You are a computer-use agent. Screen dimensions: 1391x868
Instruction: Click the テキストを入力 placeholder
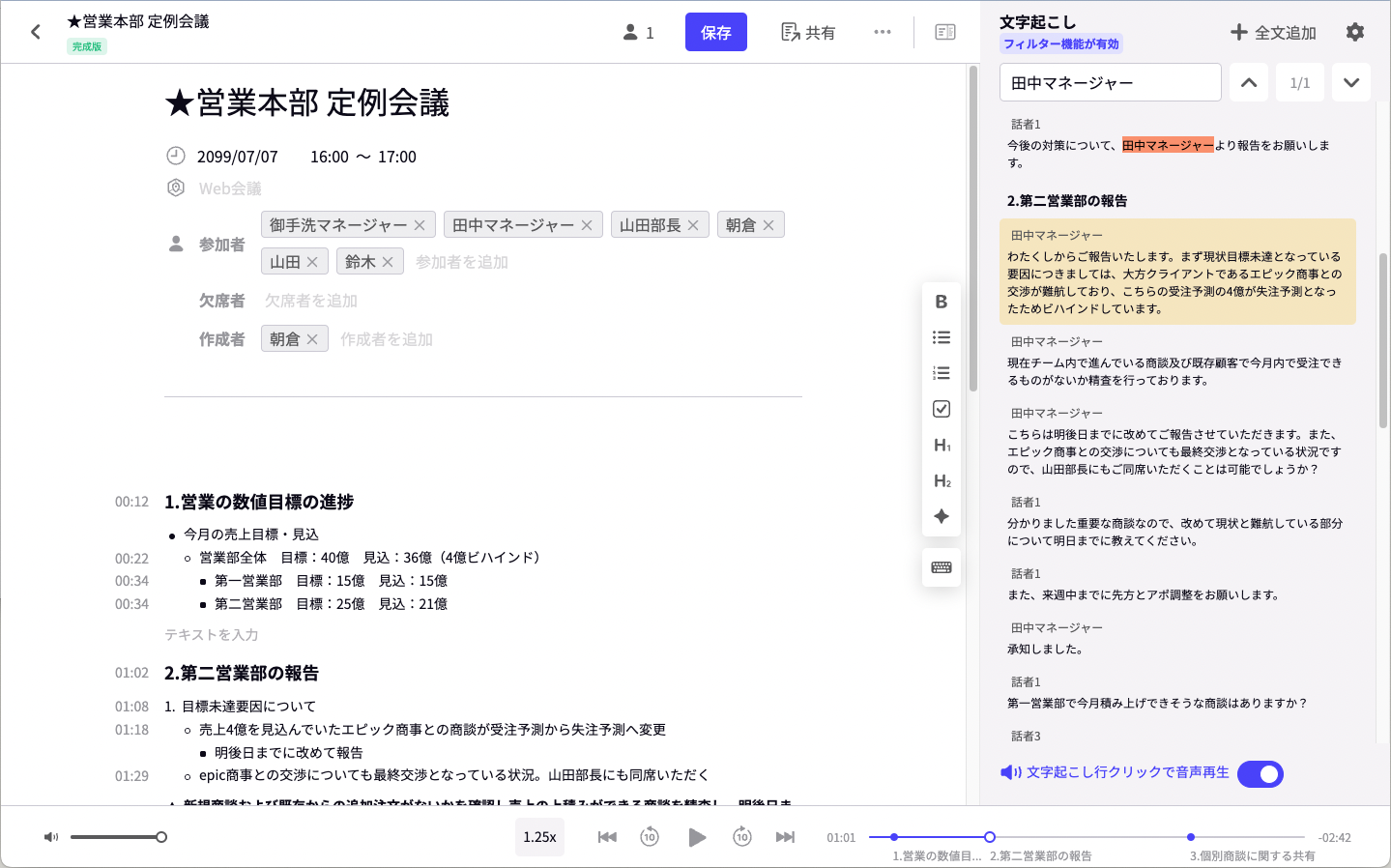click(211, 635)
